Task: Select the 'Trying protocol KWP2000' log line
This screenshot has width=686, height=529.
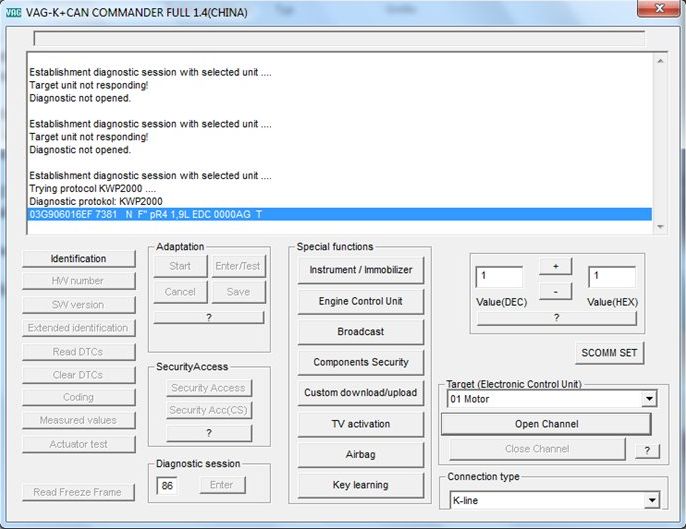Action: [x=92, y=189]
